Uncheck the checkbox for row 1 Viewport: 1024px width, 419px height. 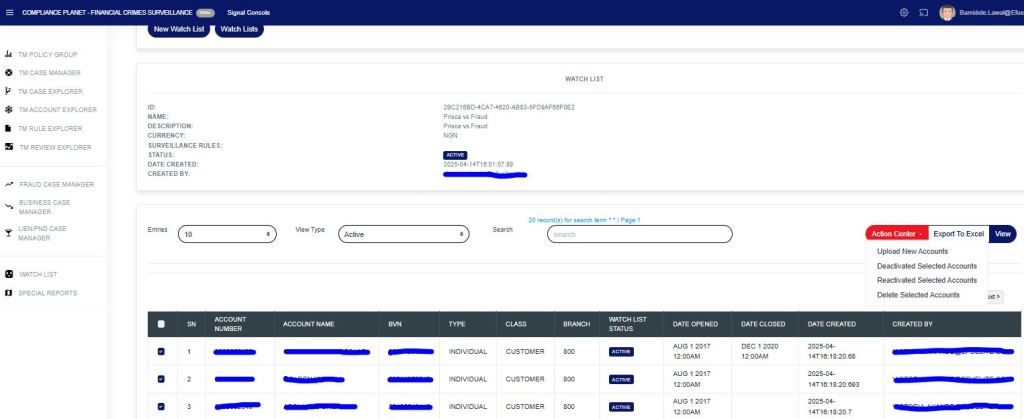point(163,352)
